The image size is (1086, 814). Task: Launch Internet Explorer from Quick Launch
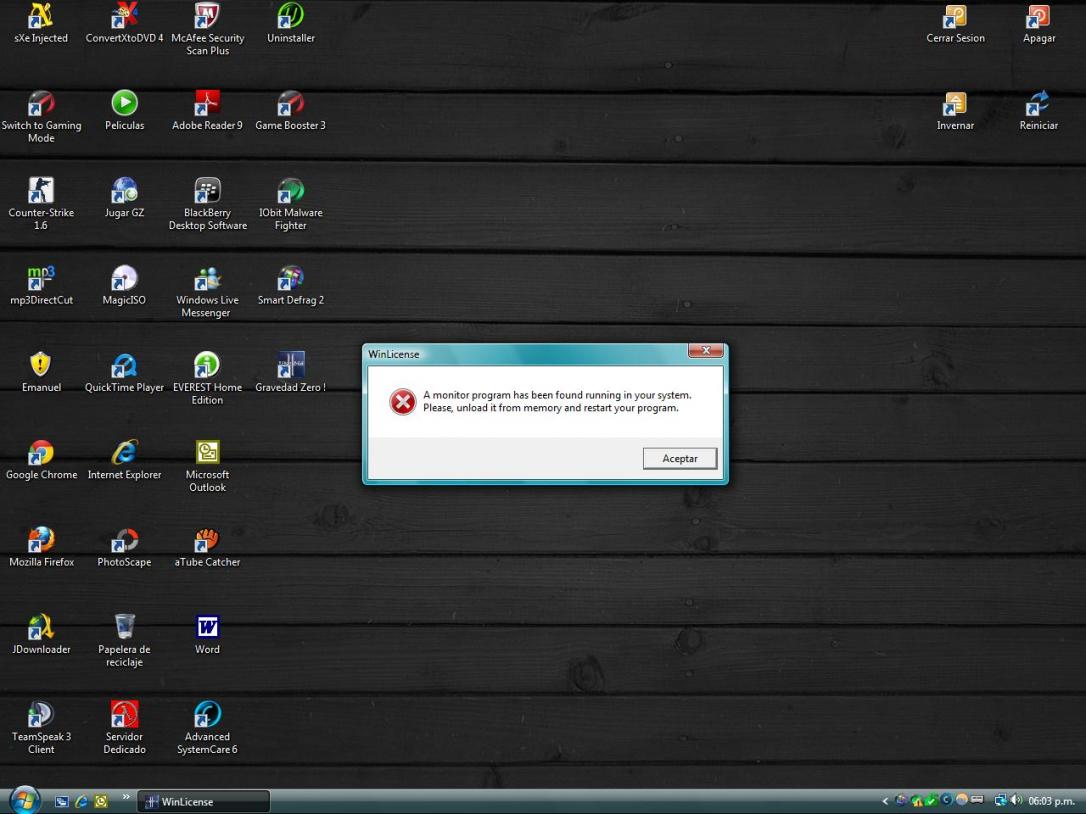point(81,802)
